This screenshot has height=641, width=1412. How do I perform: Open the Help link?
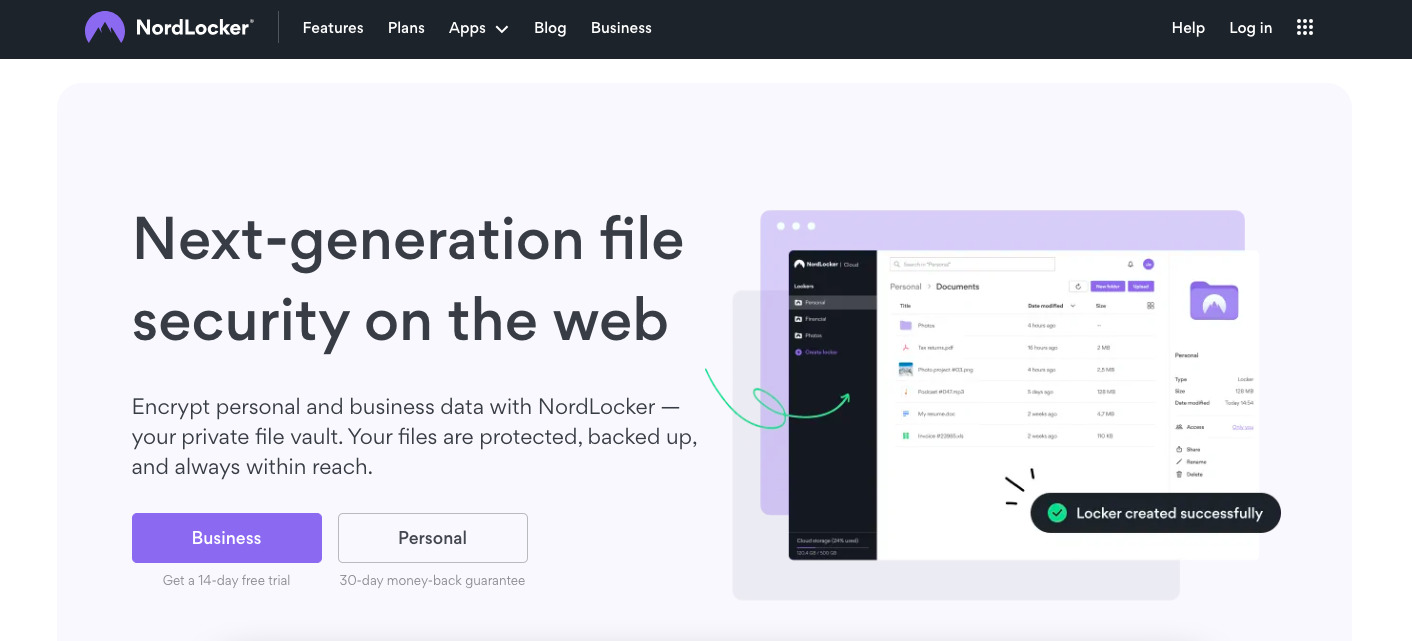pos(1188,28)
